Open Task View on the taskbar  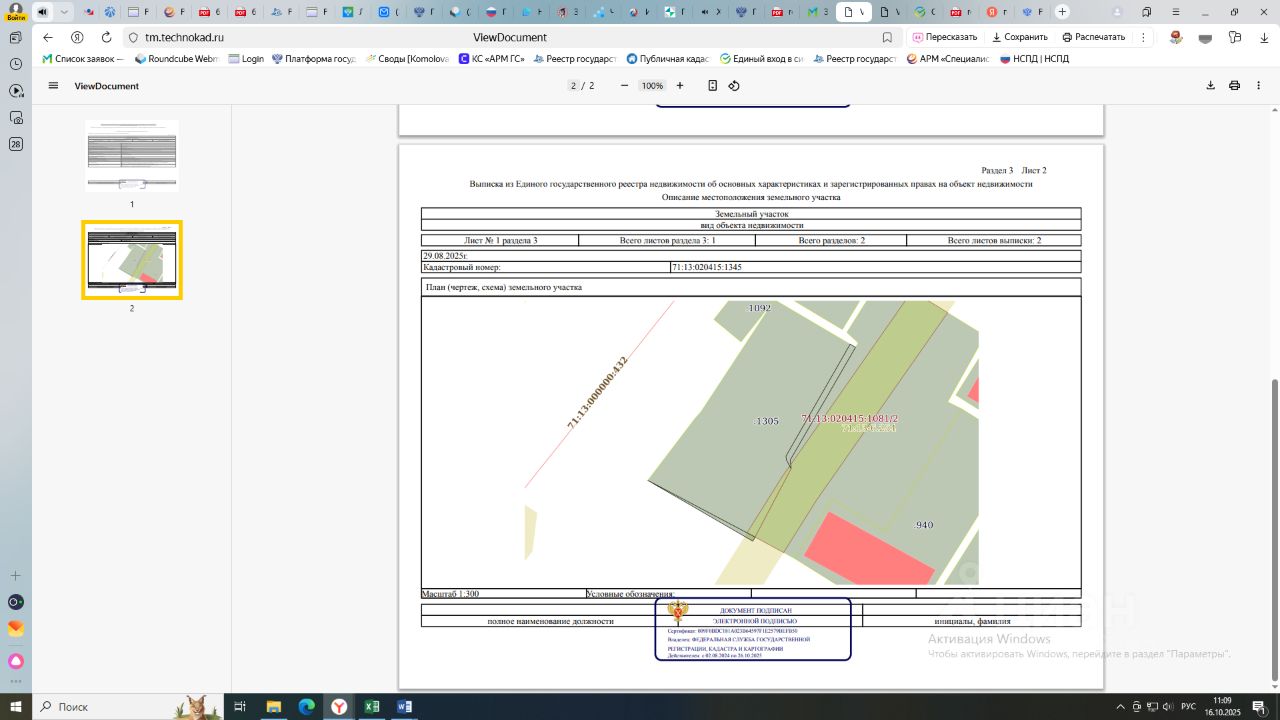[x=240, y=706]
